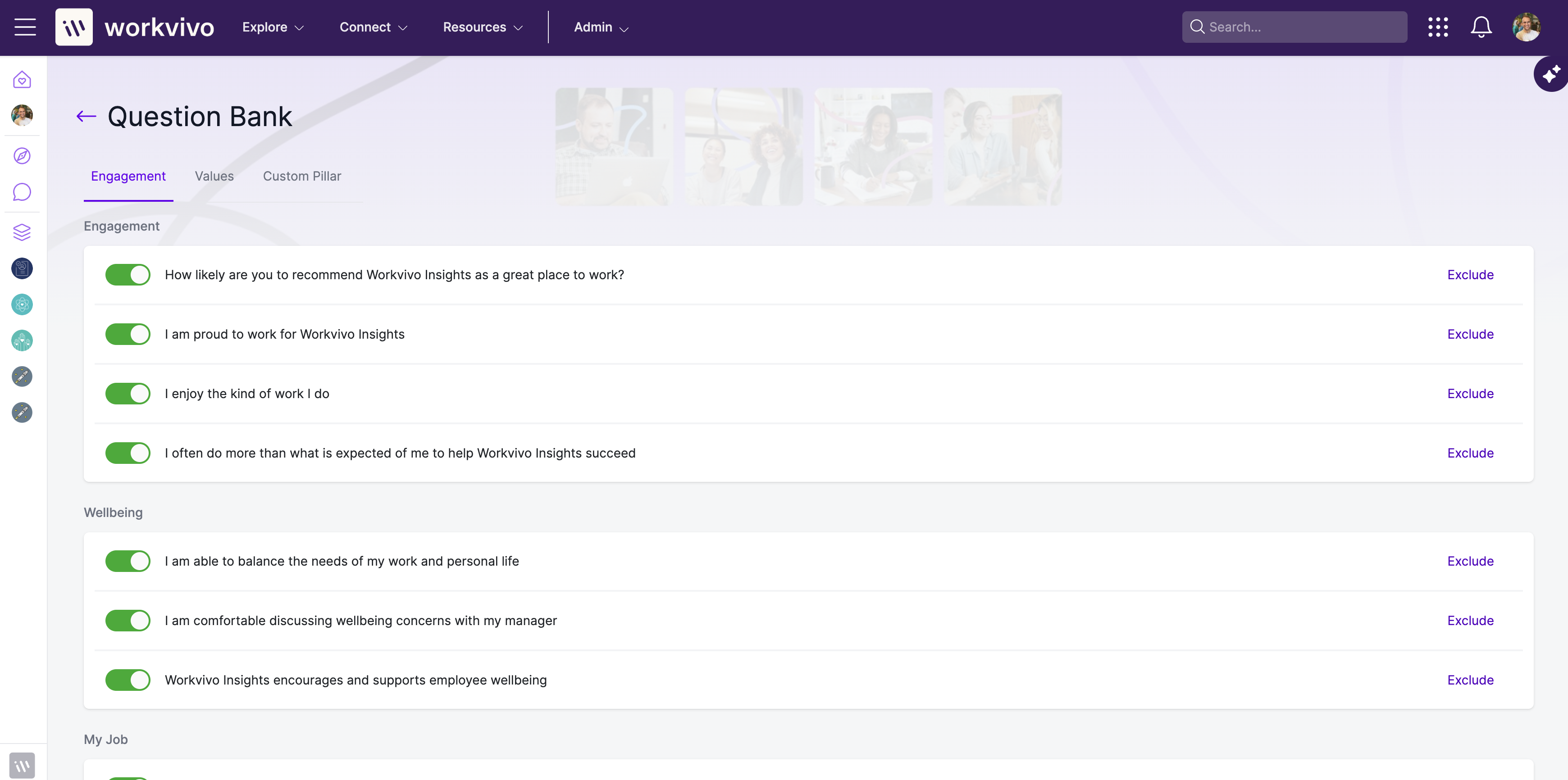
Task: Click the 'Engagement' section heading above the questions
Action: pos(122,226)
